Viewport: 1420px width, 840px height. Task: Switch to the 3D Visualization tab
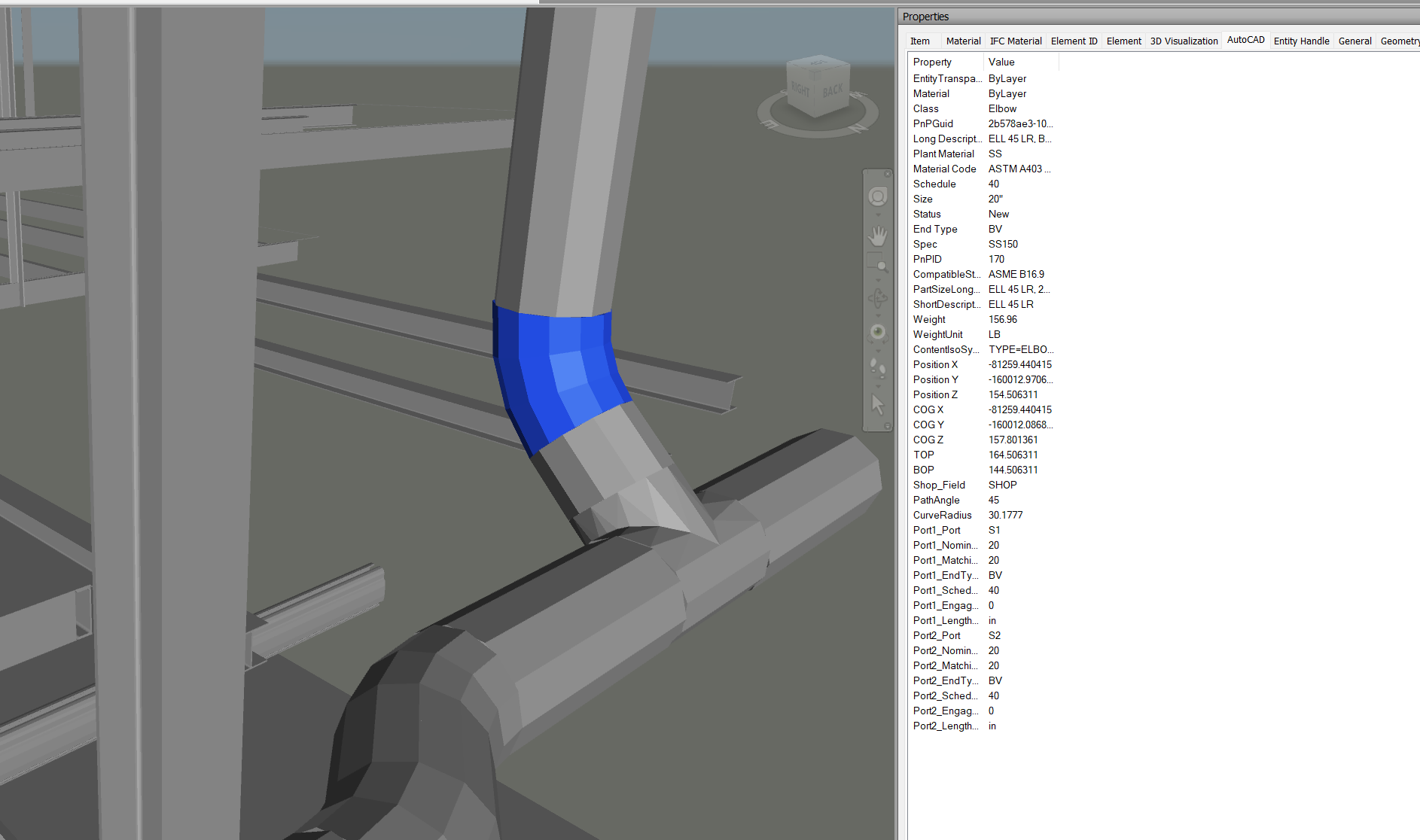1183,41
